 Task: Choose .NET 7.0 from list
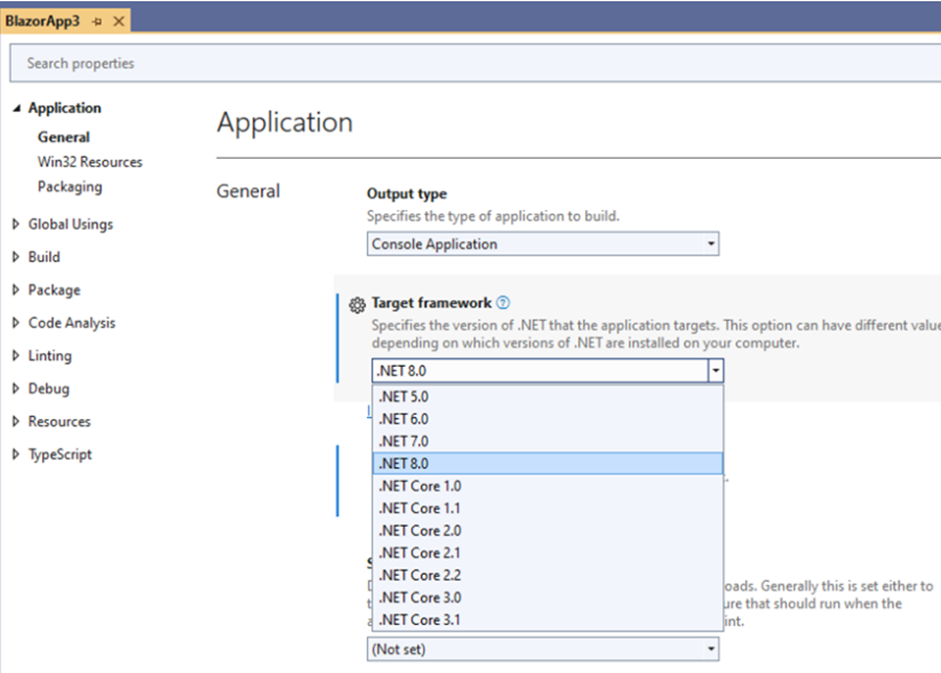pyautogui.click(x=547, y=441)
